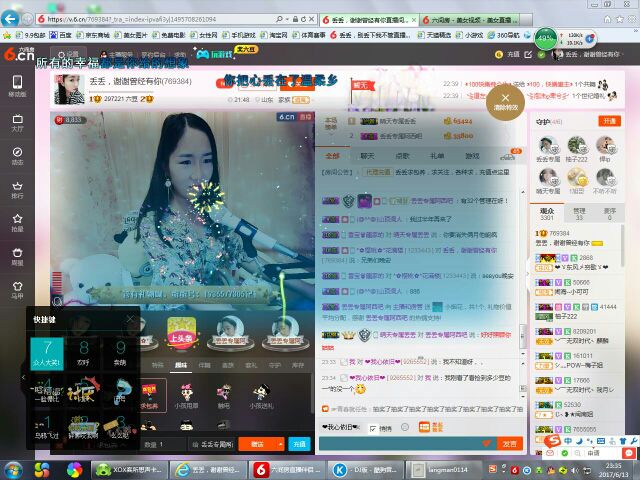Choose the 小孩甩屏 gift
Screen dimensions: 640x480
click(x=186, y=396)
